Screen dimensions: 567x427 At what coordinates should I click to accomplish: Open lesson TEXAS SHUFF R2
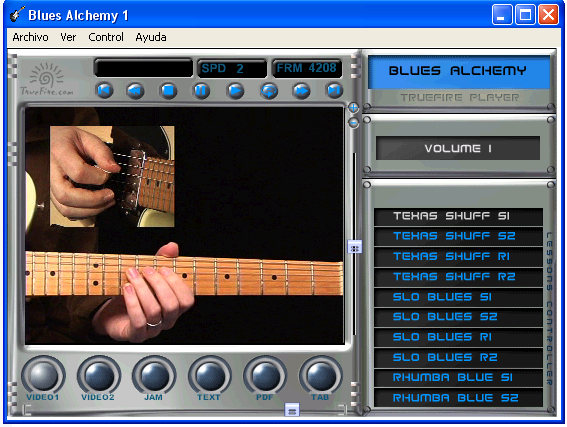tap(458, 277)
